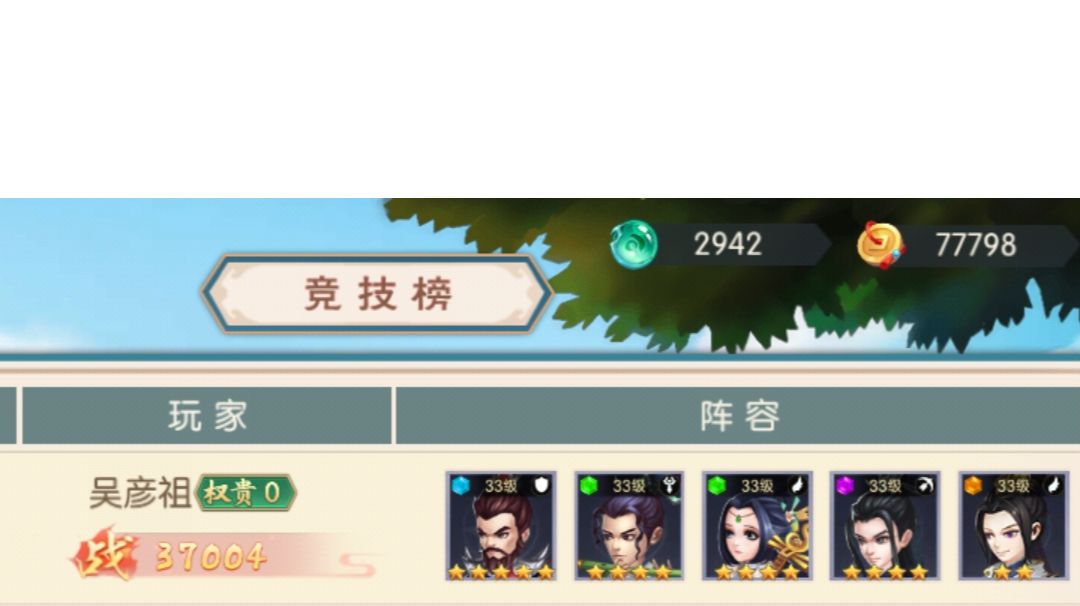Click the 37004 combat power value
Viewport: 1080px width, 606px height.
[211, 556]
